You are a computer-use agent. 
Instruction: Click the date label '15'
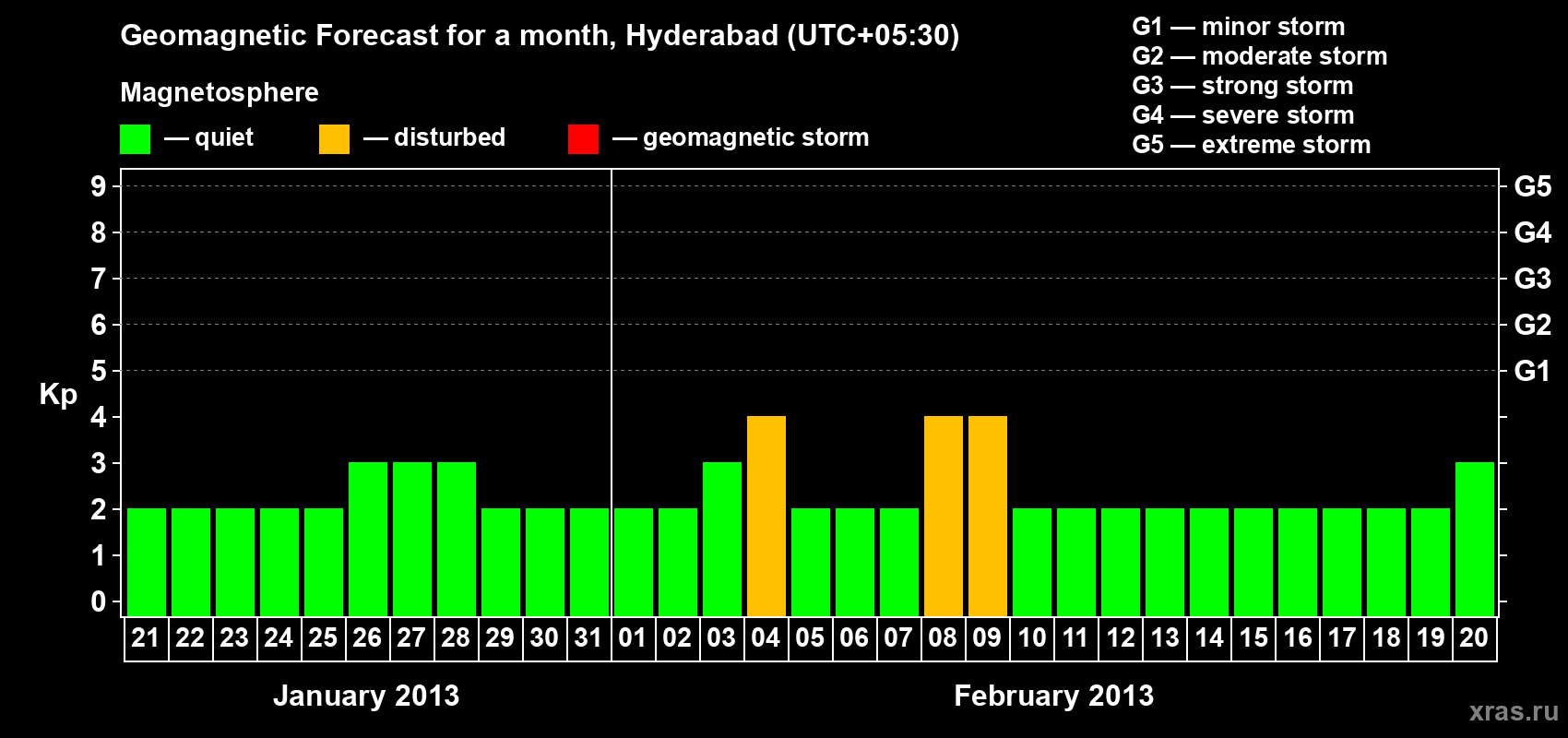point(1253,638)
